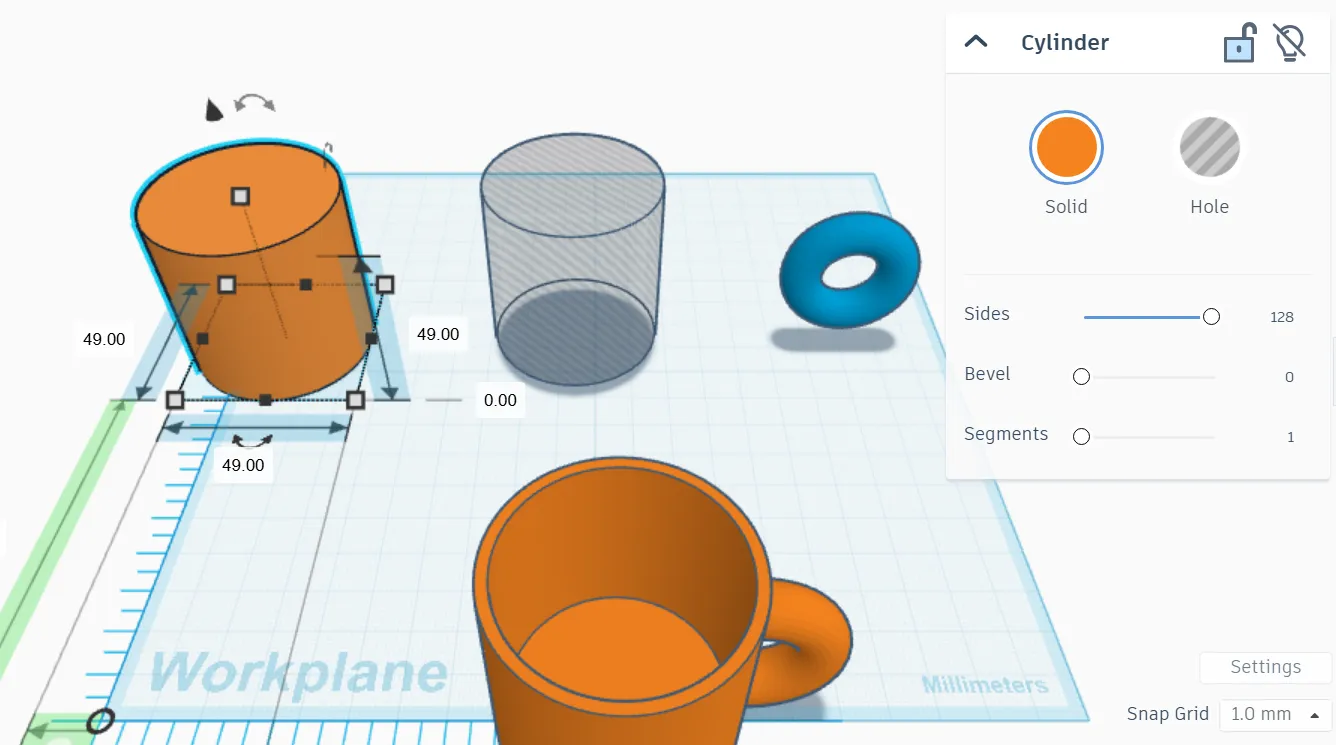The height and width of the screenshot is (745, 1336).
Task: Click the white top-center height handle
Action: (x=240, y=196)
